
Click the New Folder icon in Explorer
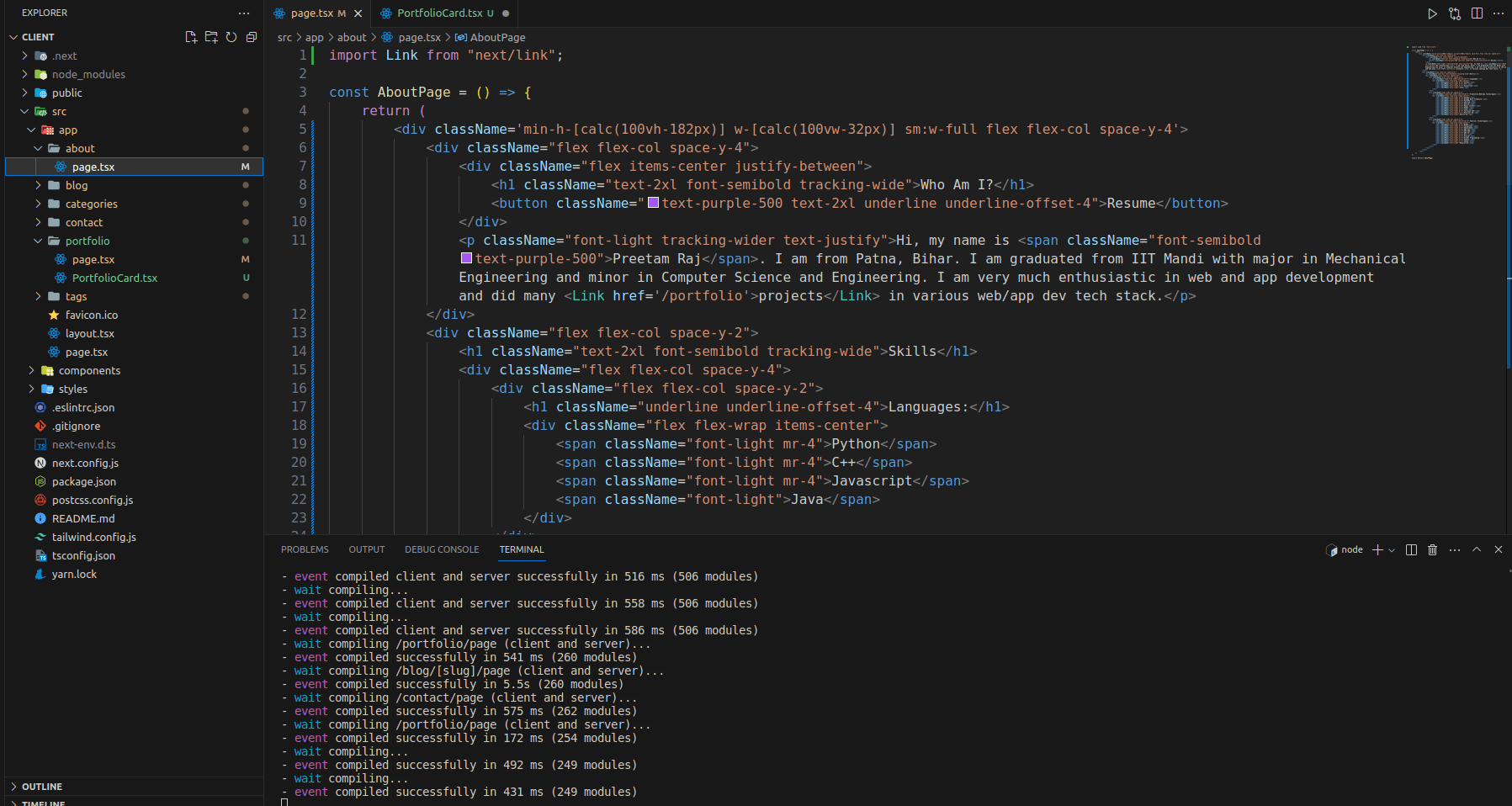(211, 37)
